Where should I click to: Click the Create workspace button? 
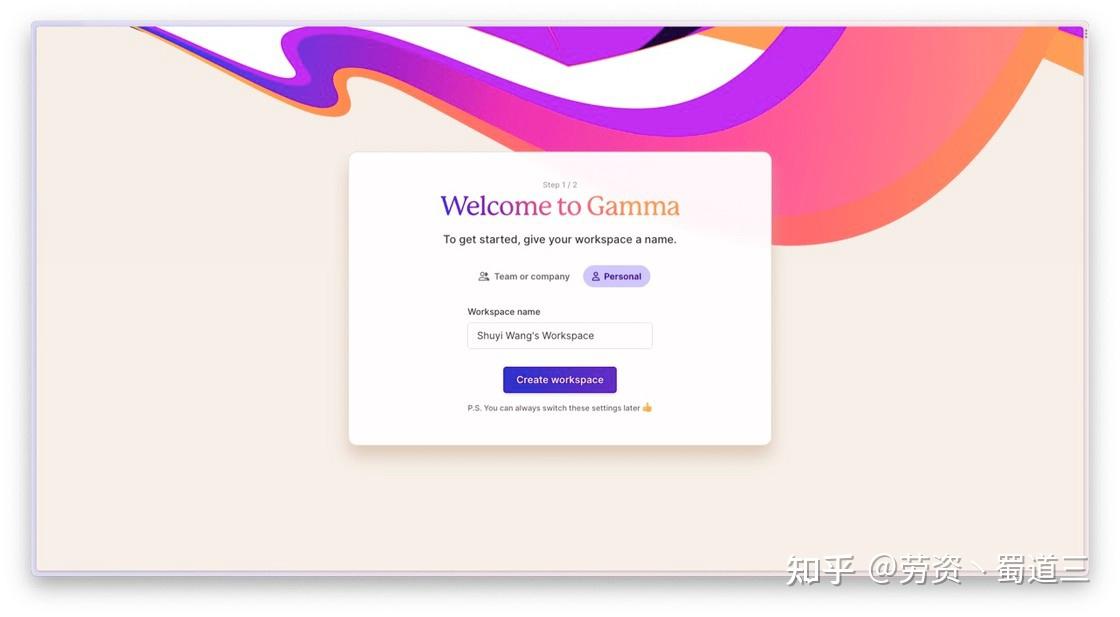tap(559, 380)
